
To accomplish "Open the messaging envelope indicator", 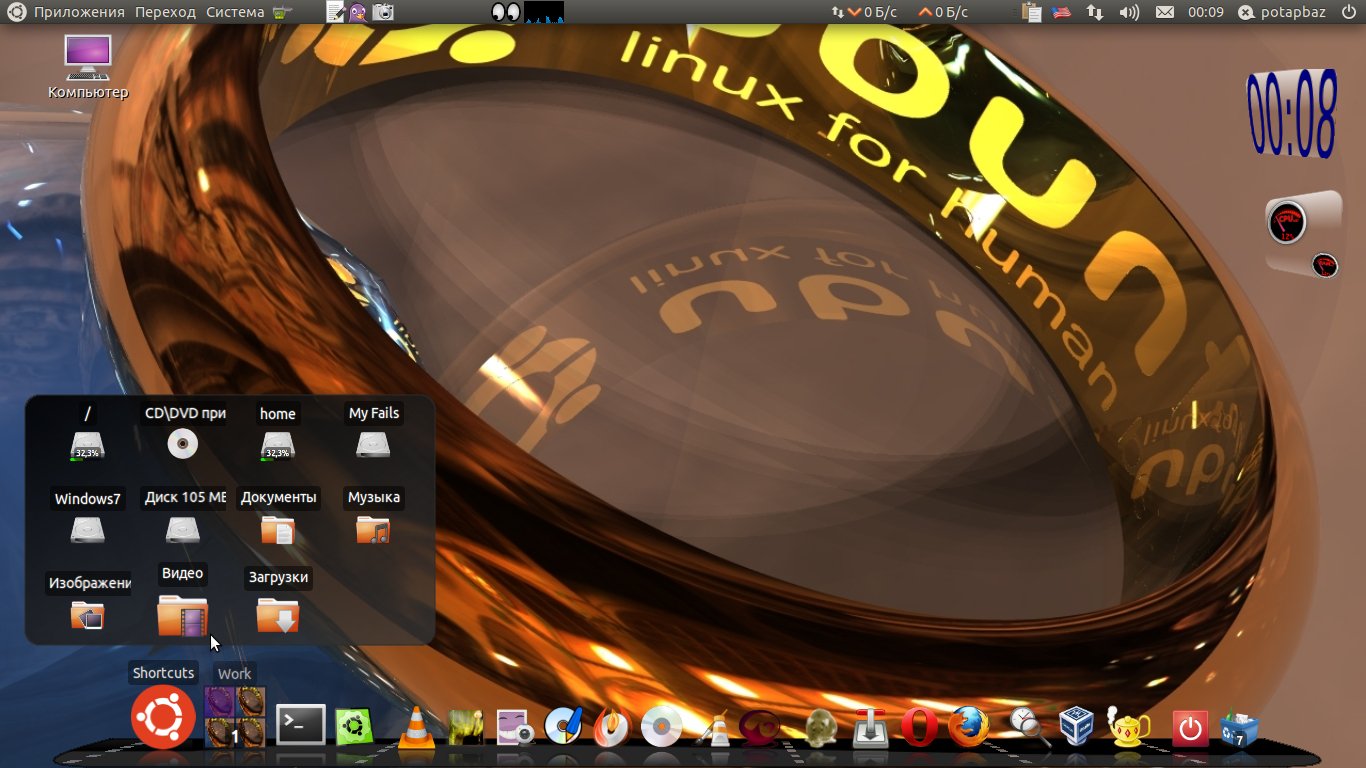I will 1164,12.
